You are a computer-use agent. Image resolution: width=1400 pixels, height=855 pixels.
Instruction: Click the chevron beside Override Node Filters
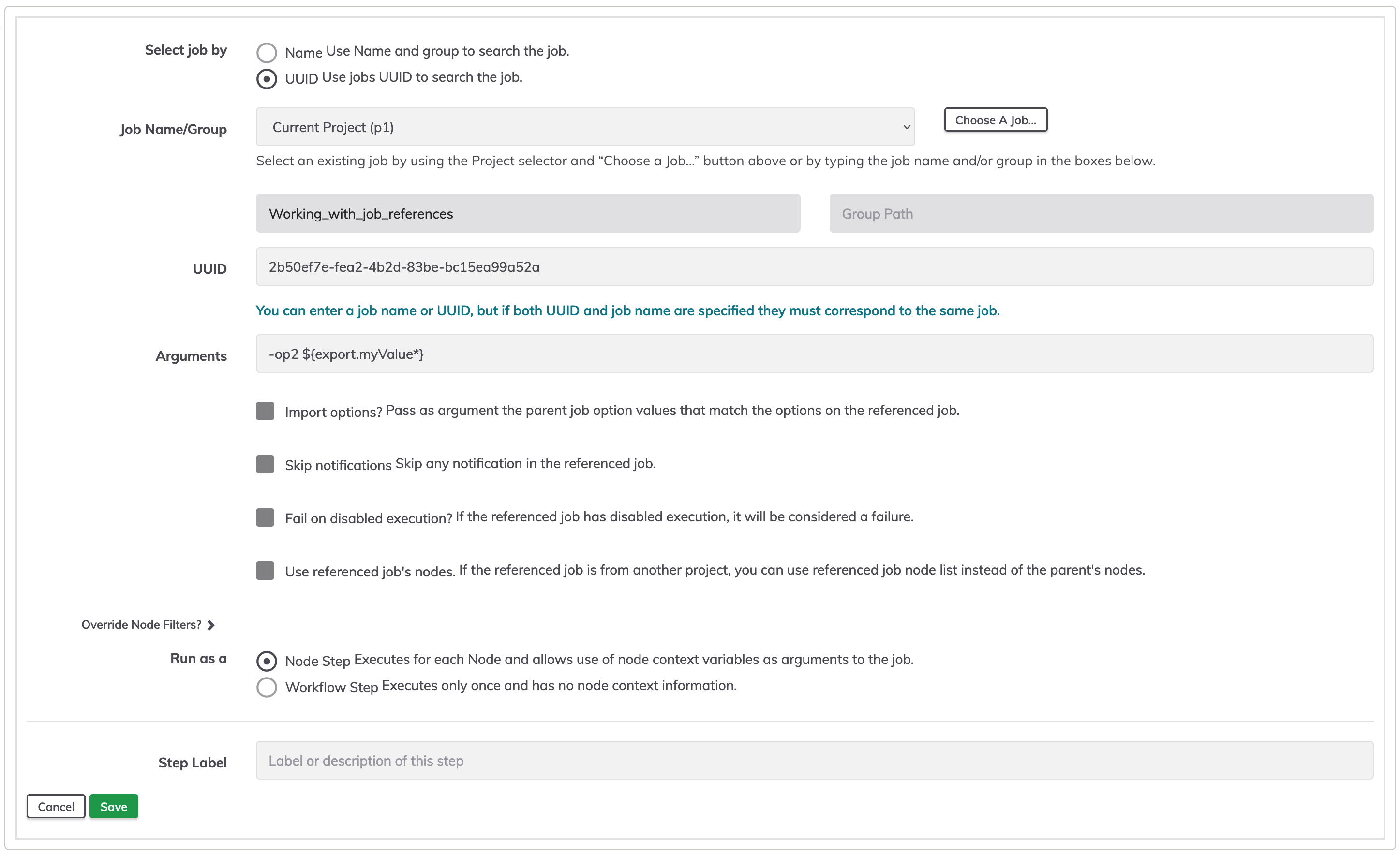click(x=211, y=625)
